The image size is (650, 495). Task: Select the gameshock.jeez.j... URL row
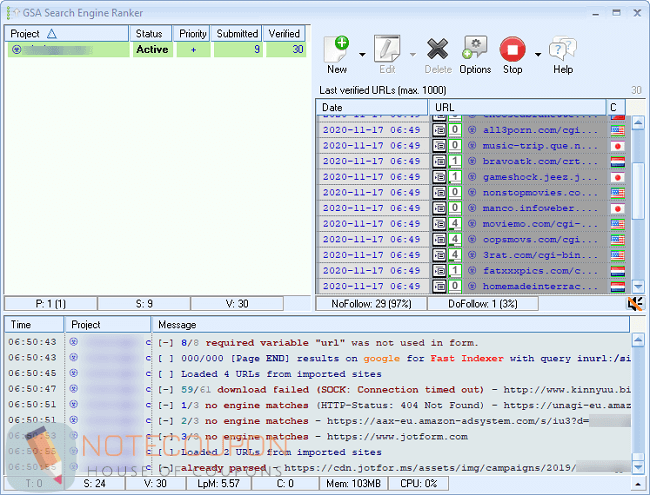[x=473, y=177]
